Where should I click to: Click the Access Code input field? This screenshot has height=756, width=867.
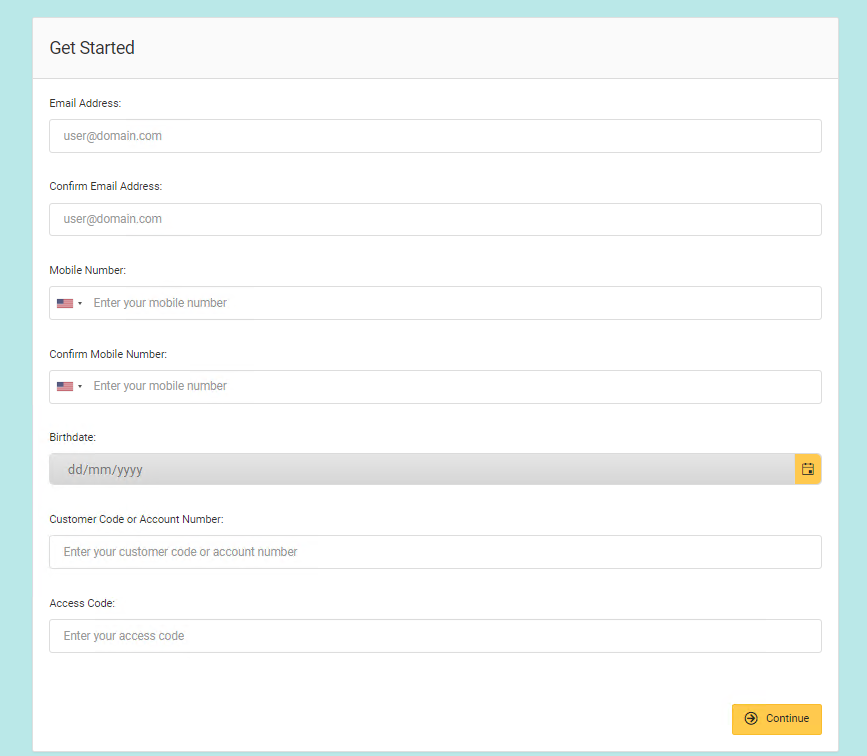[435, 636]
